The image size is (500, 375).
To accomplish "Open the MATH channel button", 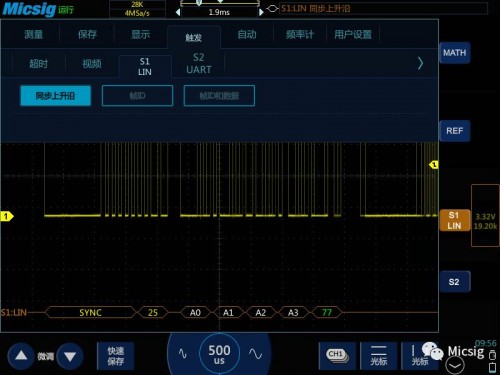I will click(455, 53).
